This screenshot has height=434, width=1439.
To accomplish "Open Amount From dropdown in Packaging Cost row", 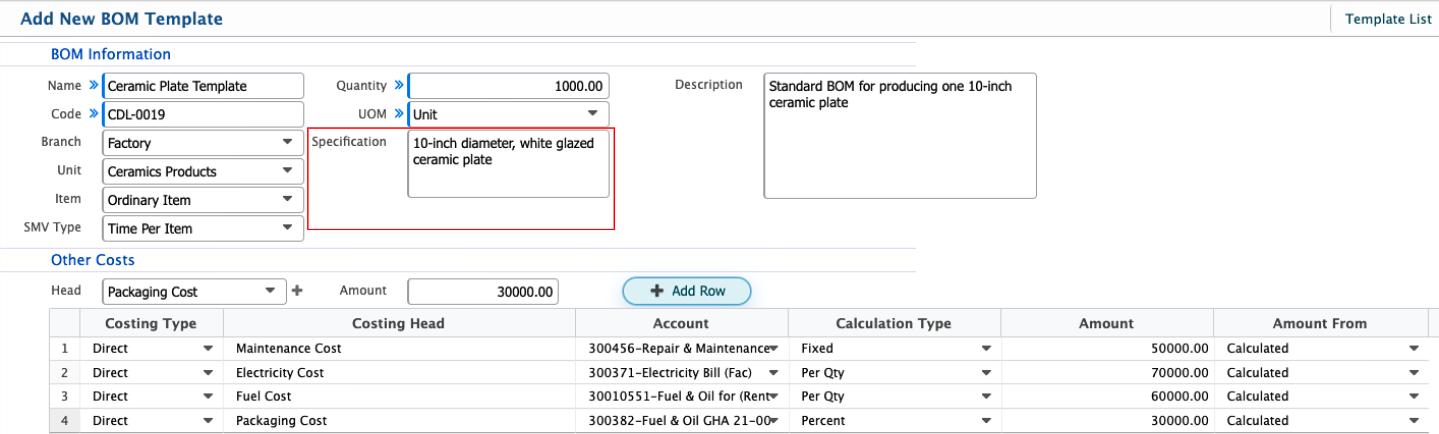I will click(x=1322, y=421).
